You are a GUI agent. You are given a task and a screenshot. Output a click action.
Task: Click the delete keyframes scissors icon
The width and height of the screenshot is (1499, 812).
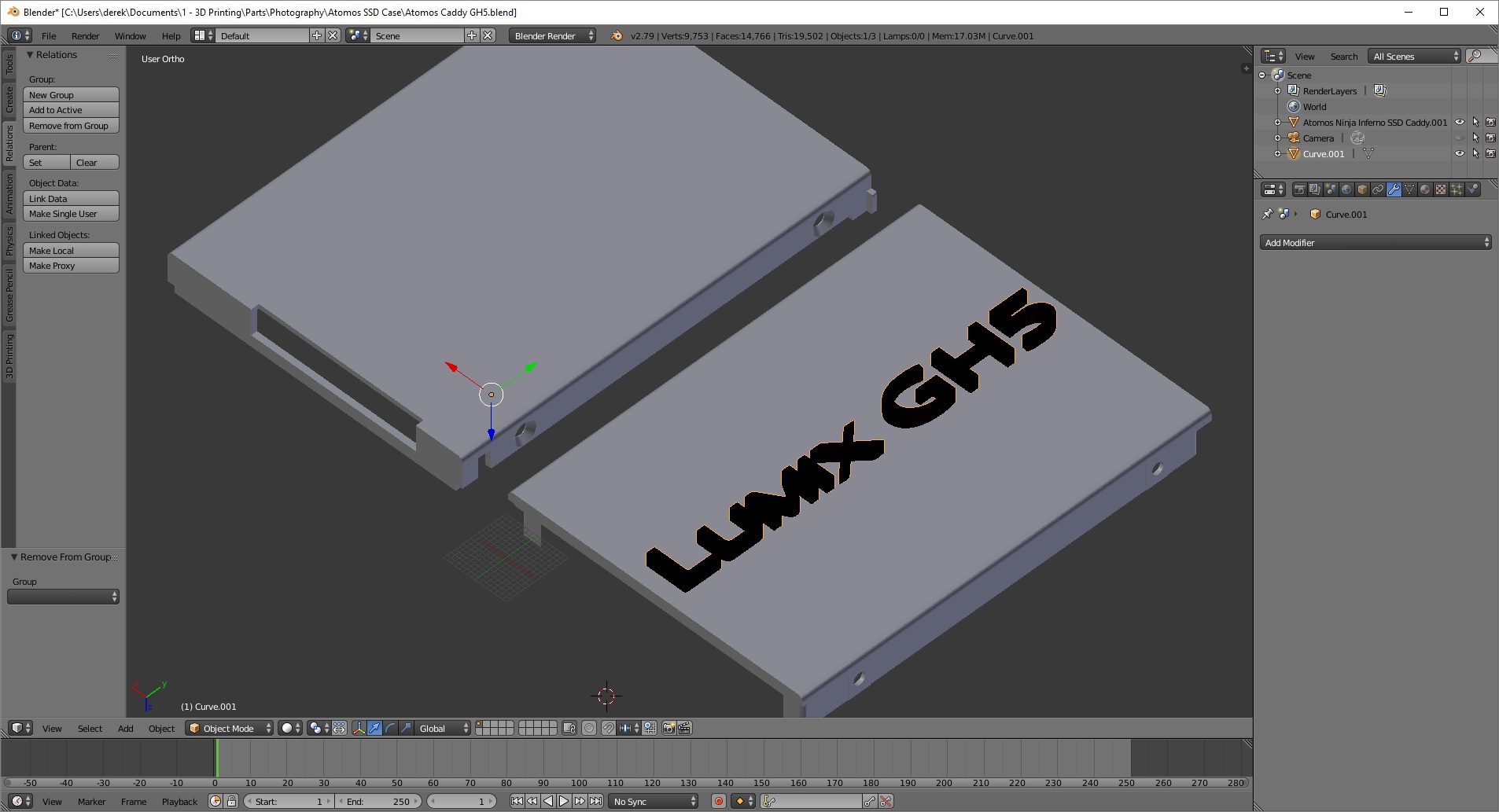point(886,801)
